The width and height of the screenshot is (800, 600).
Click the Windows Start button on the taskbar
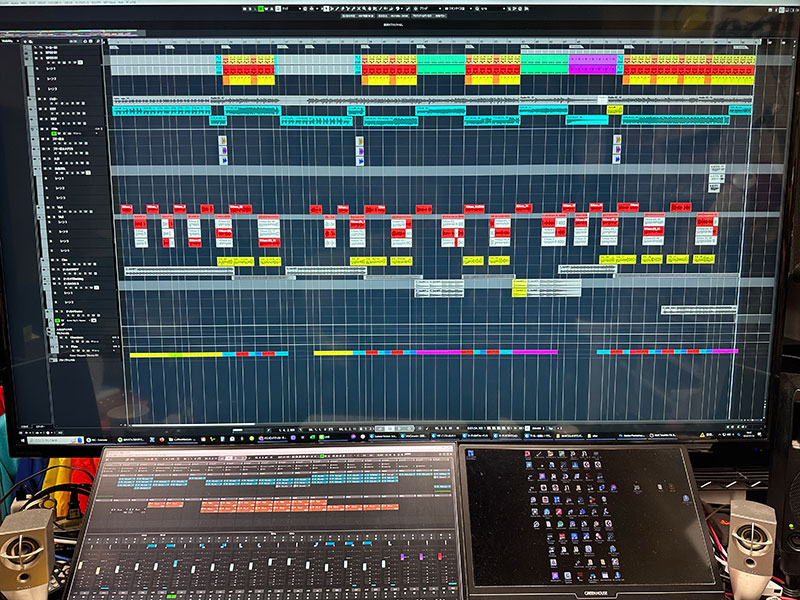coord(22,439)
